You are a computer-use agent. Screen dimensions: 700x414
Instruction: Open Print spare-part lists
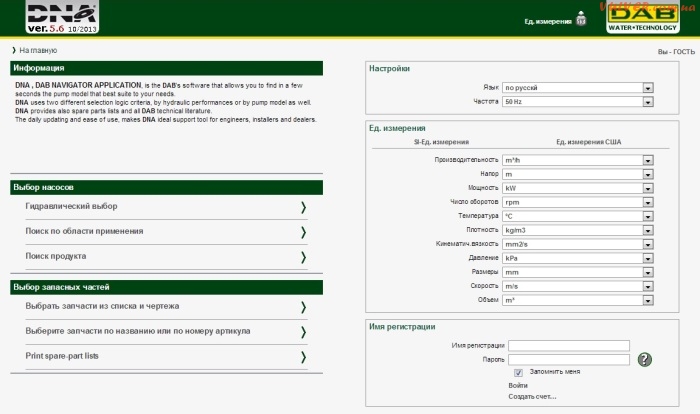click(x=62, y=356)
